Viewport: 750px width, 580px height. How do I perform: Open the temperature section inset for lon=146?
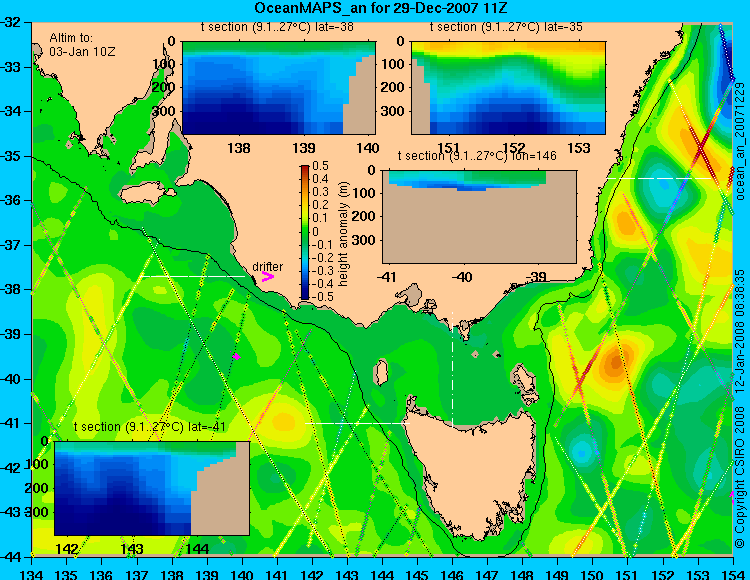(479, 217)
